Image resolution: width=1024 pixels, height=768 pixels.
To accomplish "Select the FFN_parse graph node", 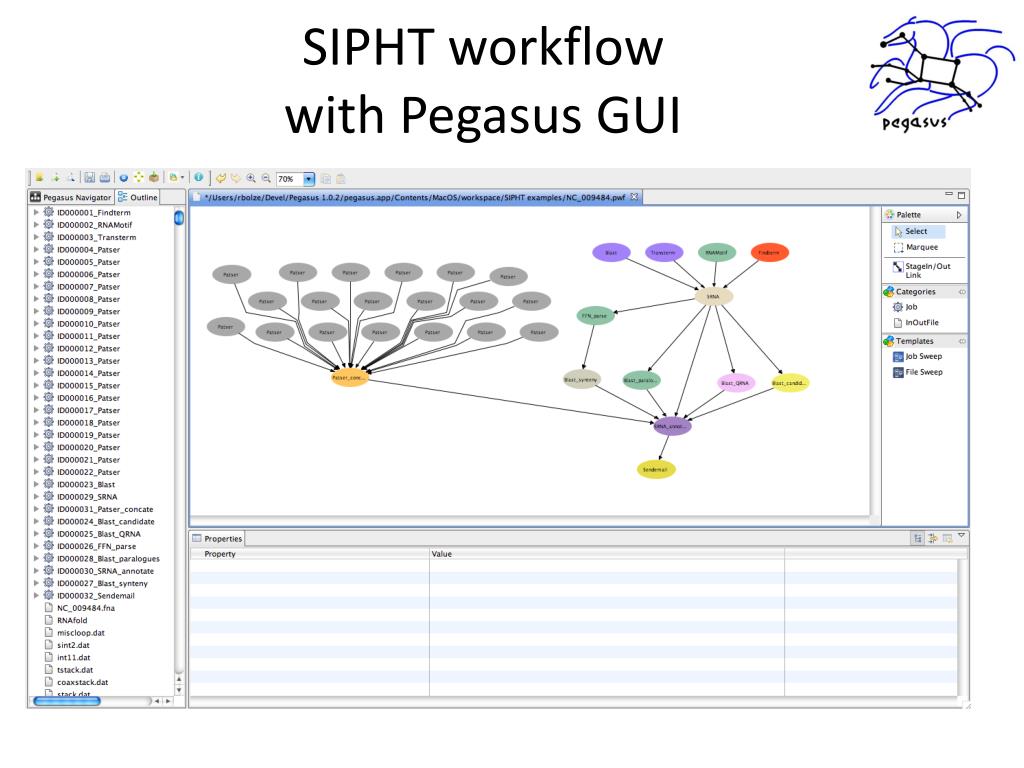I will pos(595,315).
